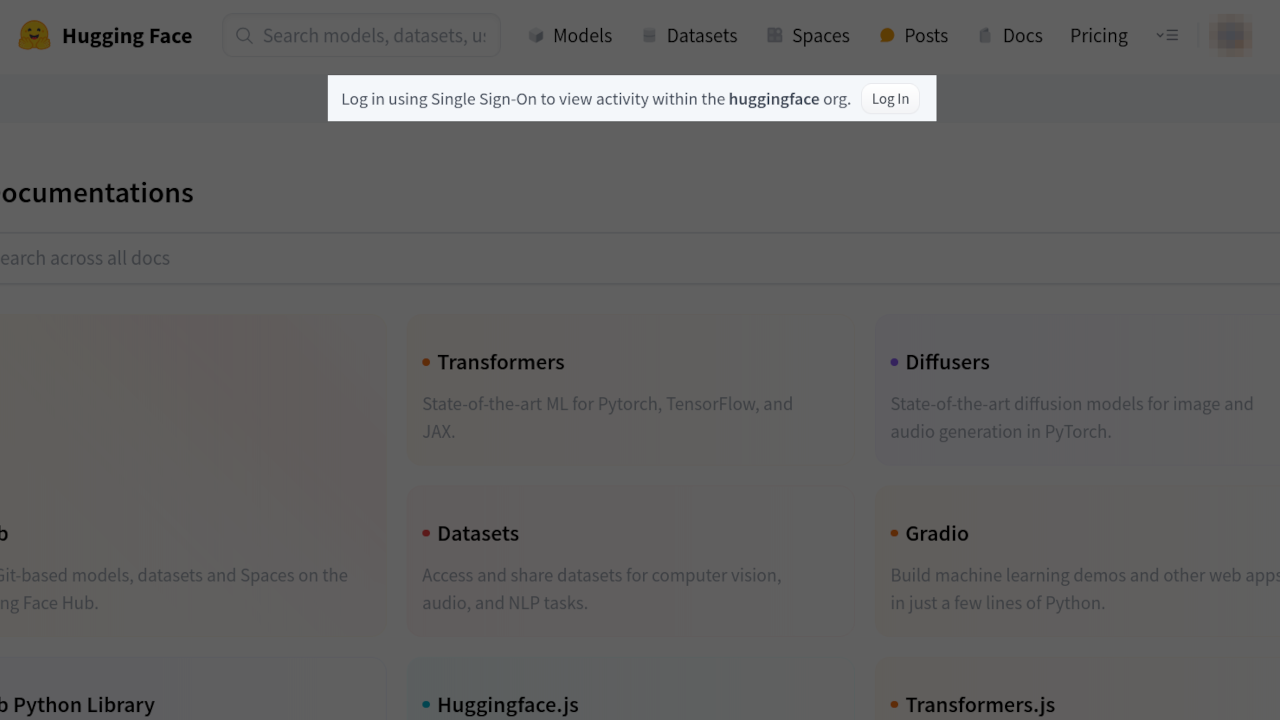This screenshot has height=720, width=1280.
Task: Click the Hugging Face brand name
Action: (x=127, y=36)
